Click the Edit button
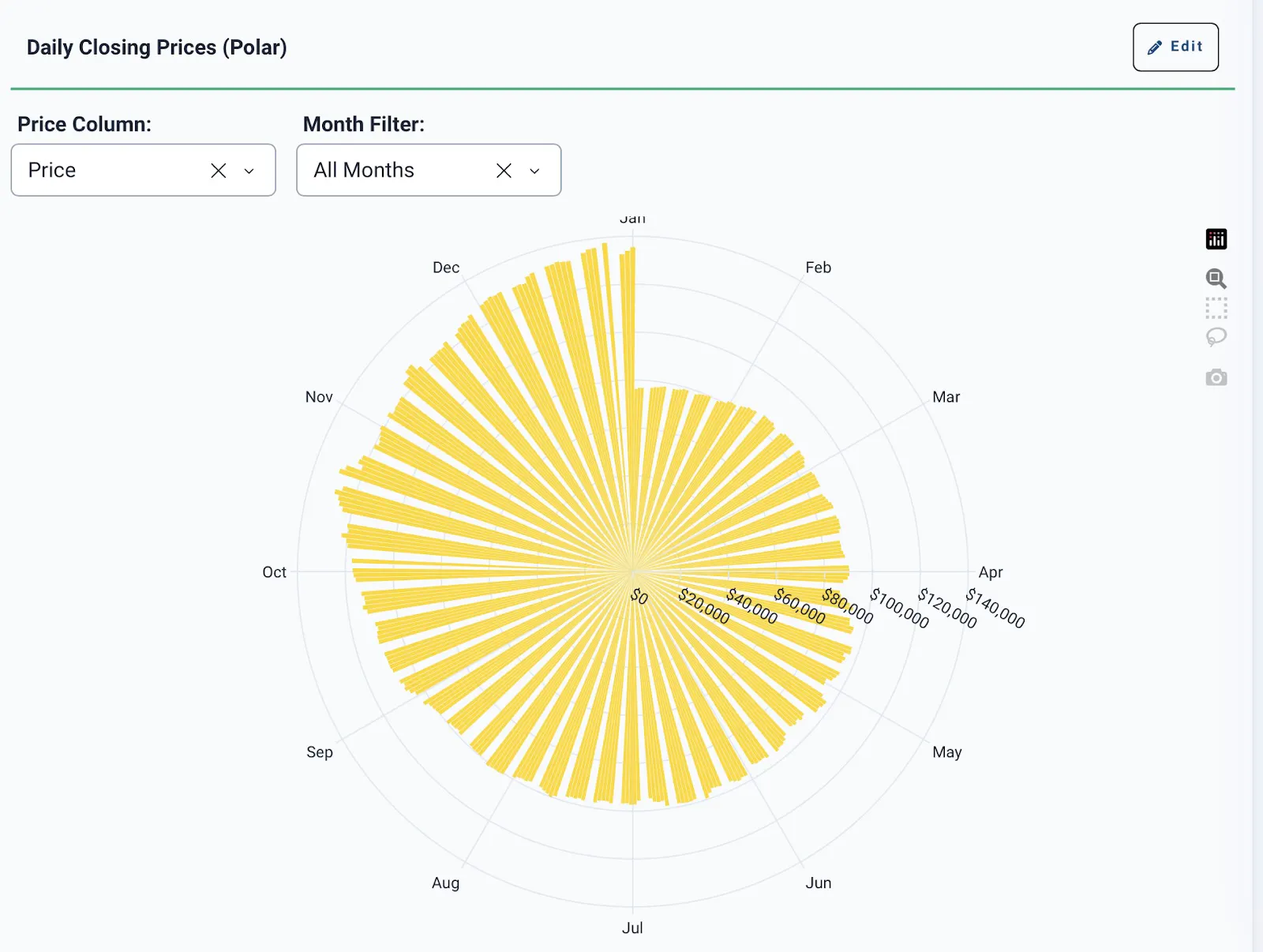 (1175, 47)
